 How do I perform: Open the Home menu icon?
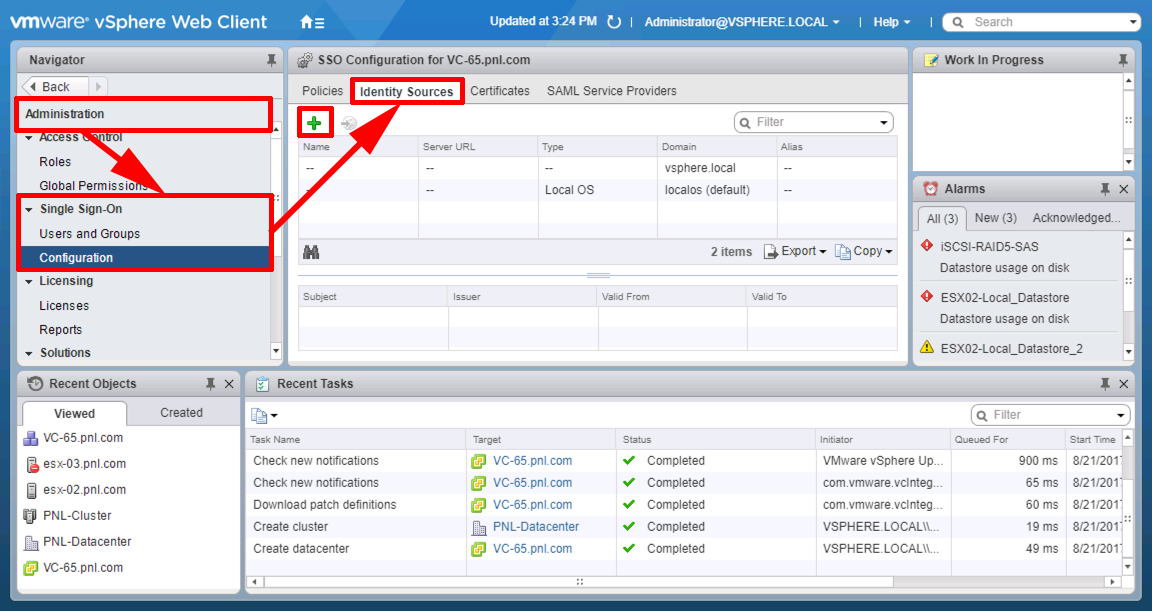(312, 22)
